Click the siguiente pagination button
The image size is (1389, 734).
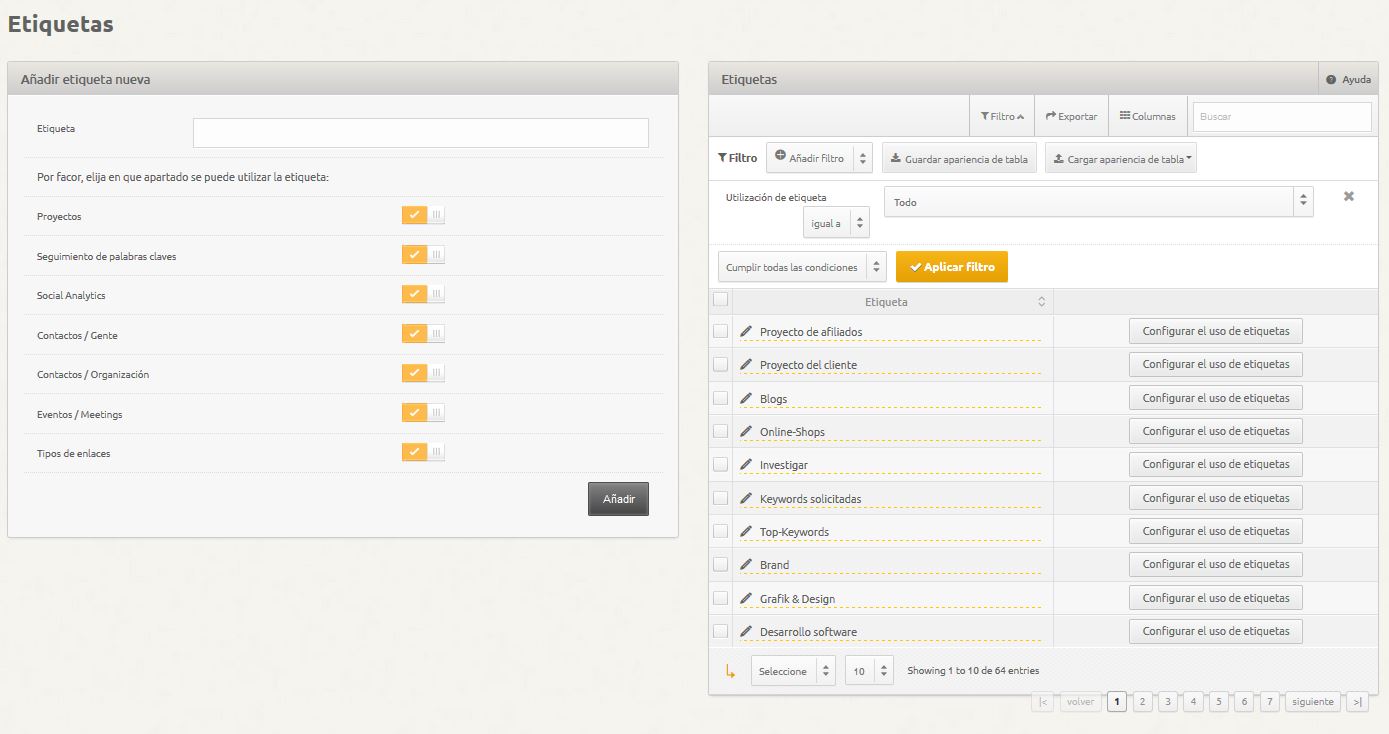(1312, 702)
